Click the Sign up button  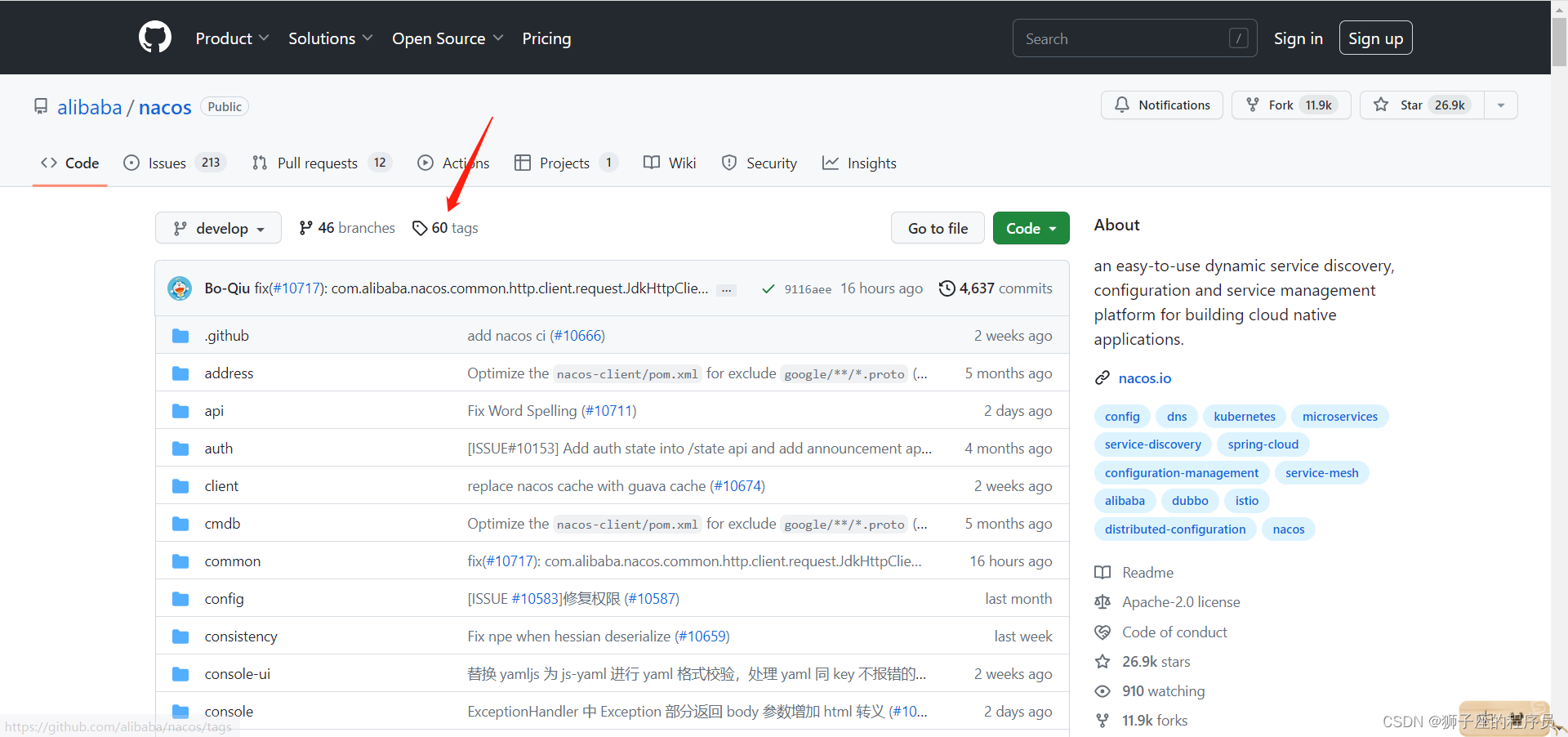click(1375, 38)
